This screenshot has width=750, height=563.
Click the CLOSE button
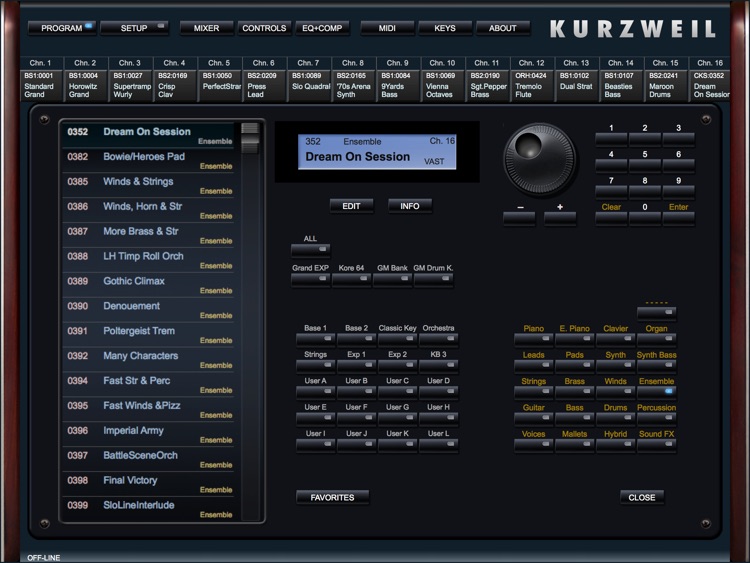642,497
